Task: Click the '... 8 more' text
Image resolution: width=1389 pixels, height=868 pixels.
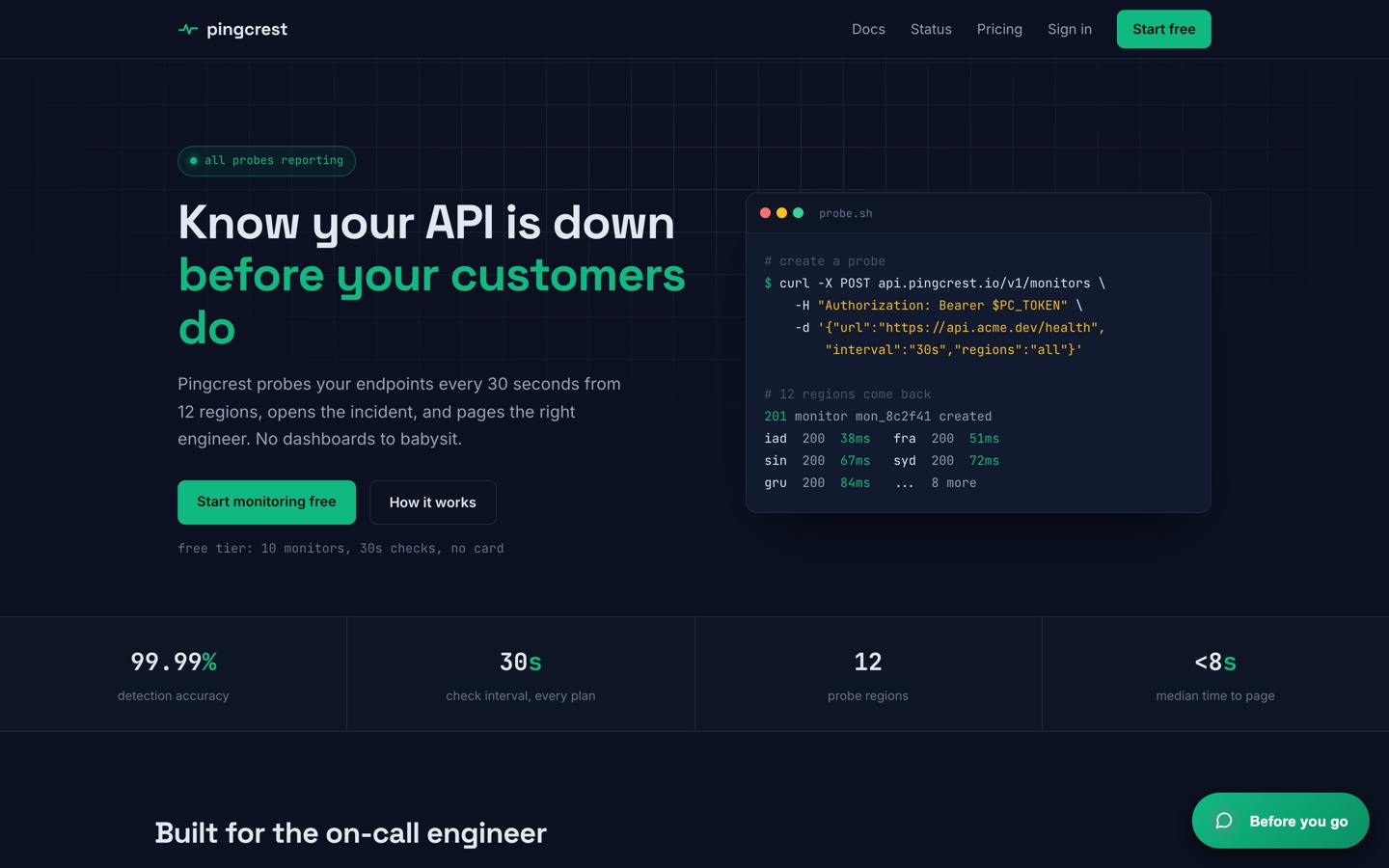Action: [x=936, y=483]
